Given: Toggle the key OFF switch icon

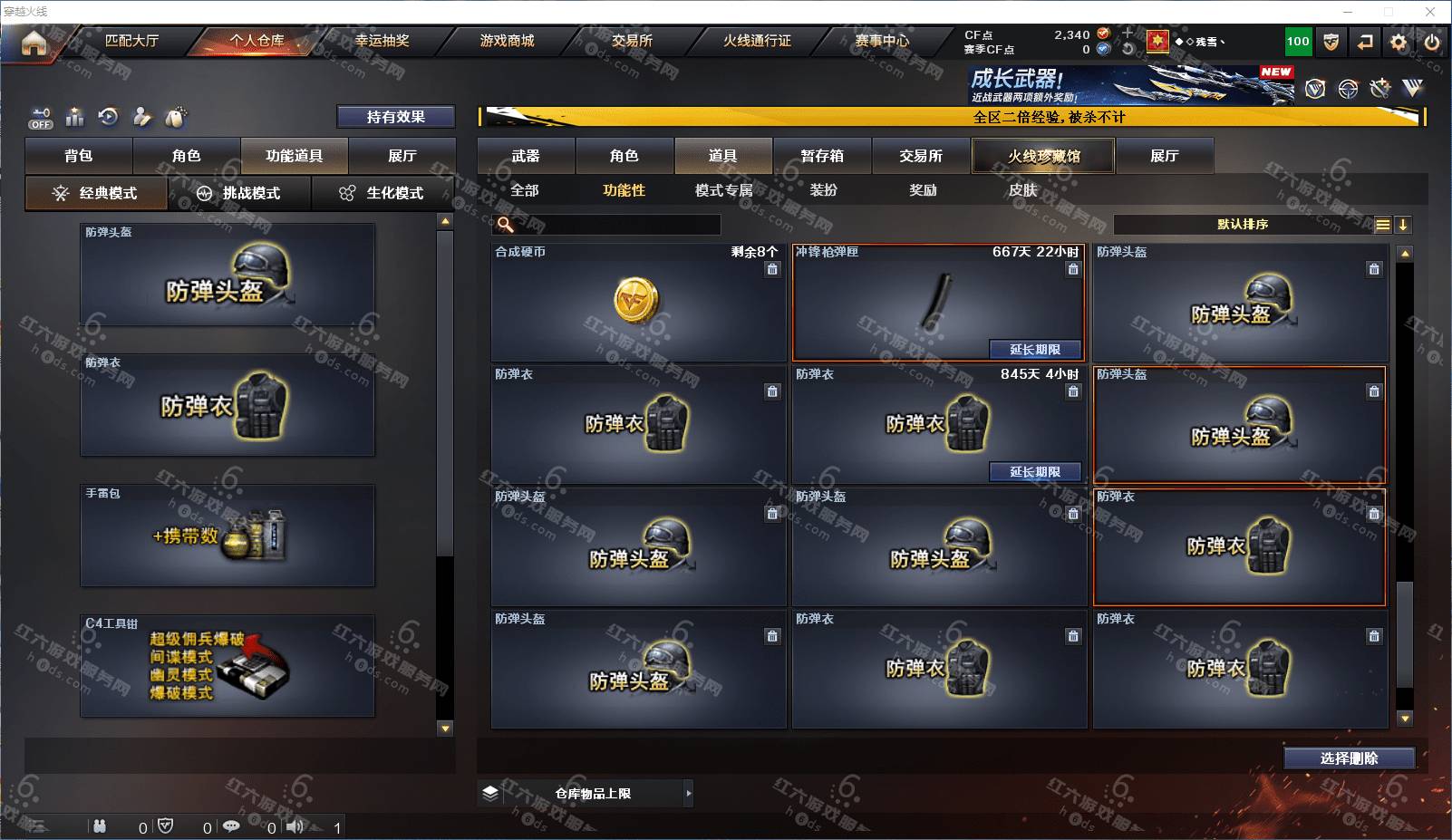Looking at the screenshot, I should pyautogui.click(x=41, y=118).
